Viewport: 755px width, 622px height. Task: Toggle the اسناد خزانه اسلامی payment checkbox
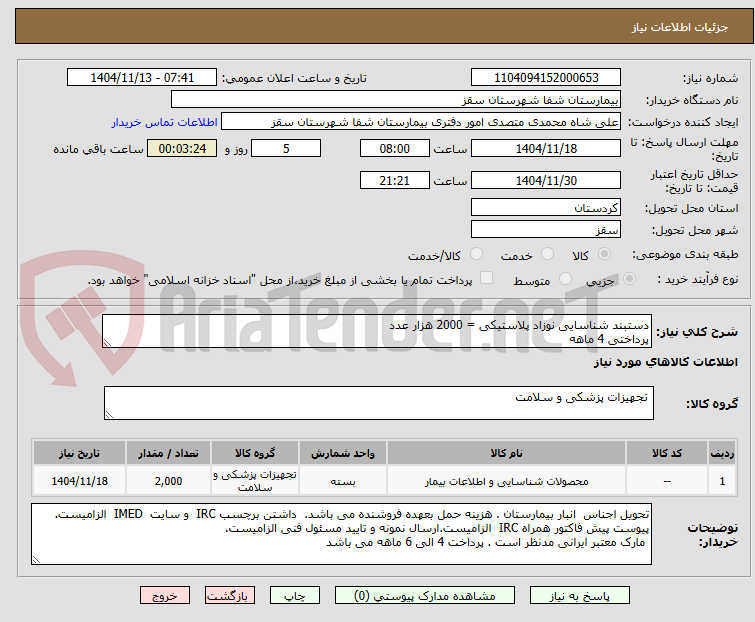tap(486, 278)
